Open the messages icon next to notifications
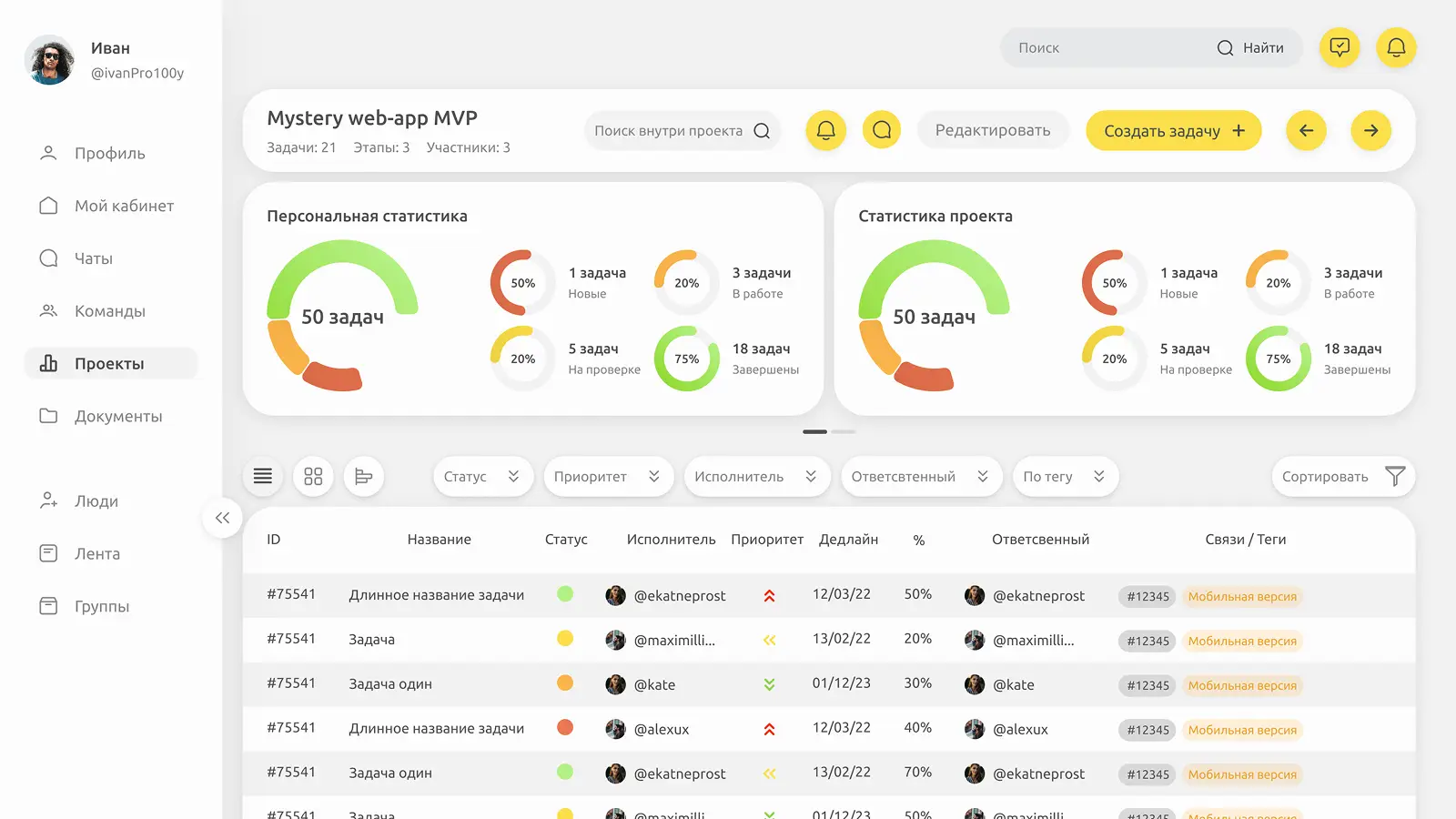 (1339, 47)
